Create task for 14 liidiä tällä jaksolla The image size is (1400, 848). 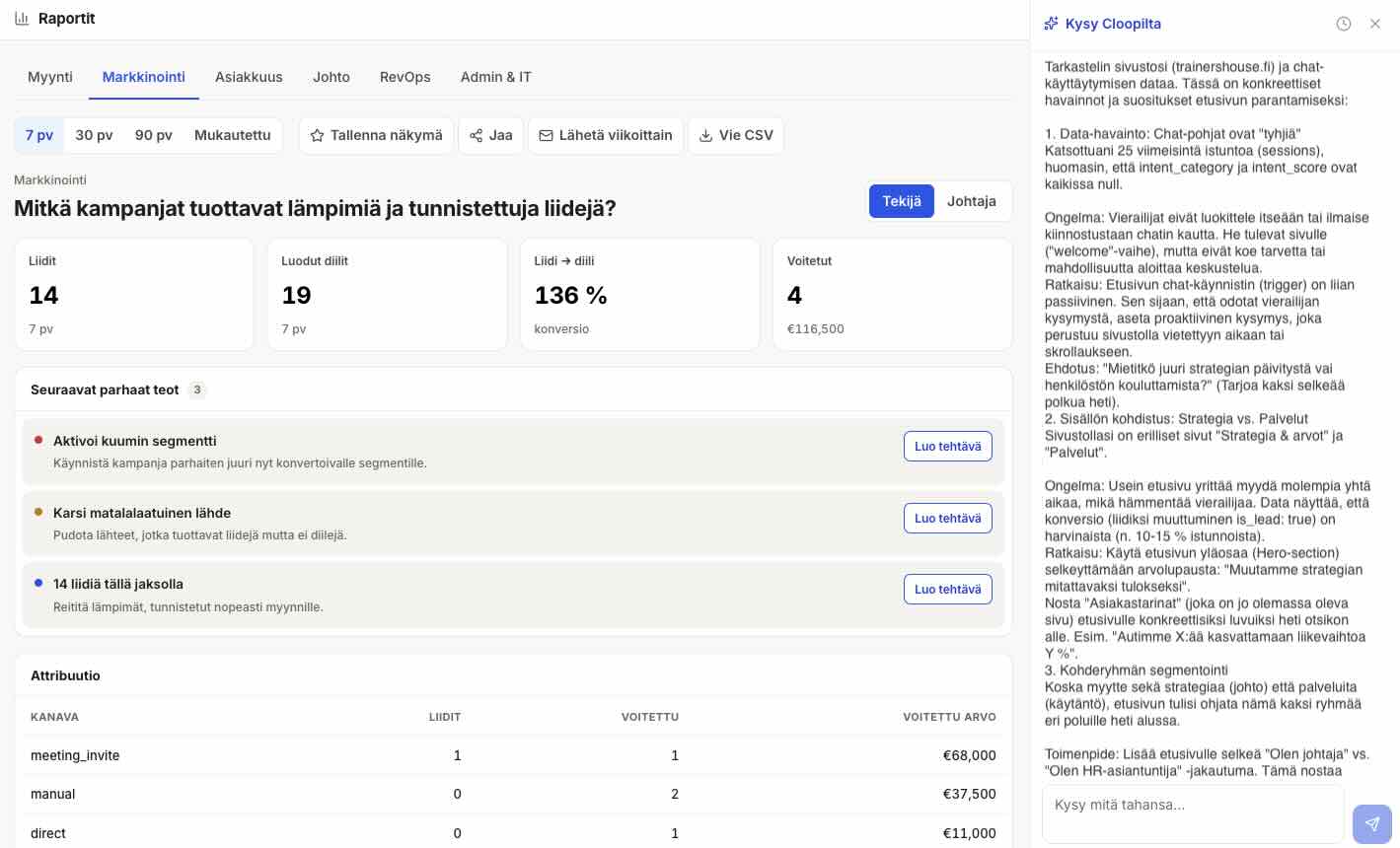click(948, 590)
